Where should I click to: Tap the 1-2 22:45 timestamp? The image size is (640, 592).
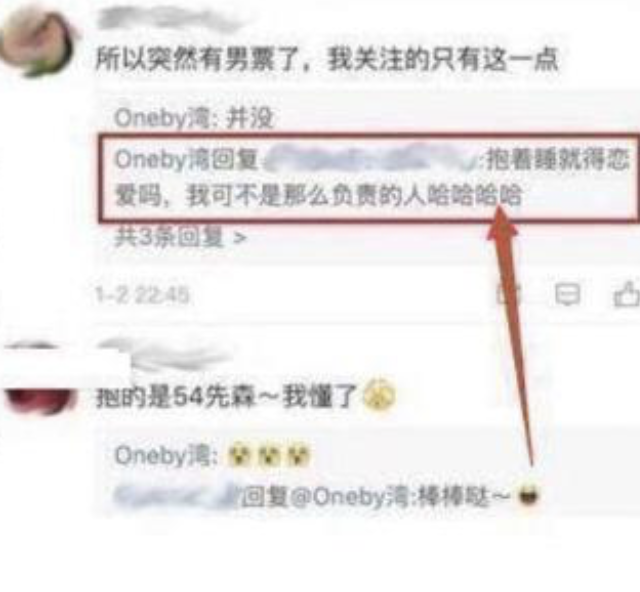pyautogui.click(x=142, y=294)
